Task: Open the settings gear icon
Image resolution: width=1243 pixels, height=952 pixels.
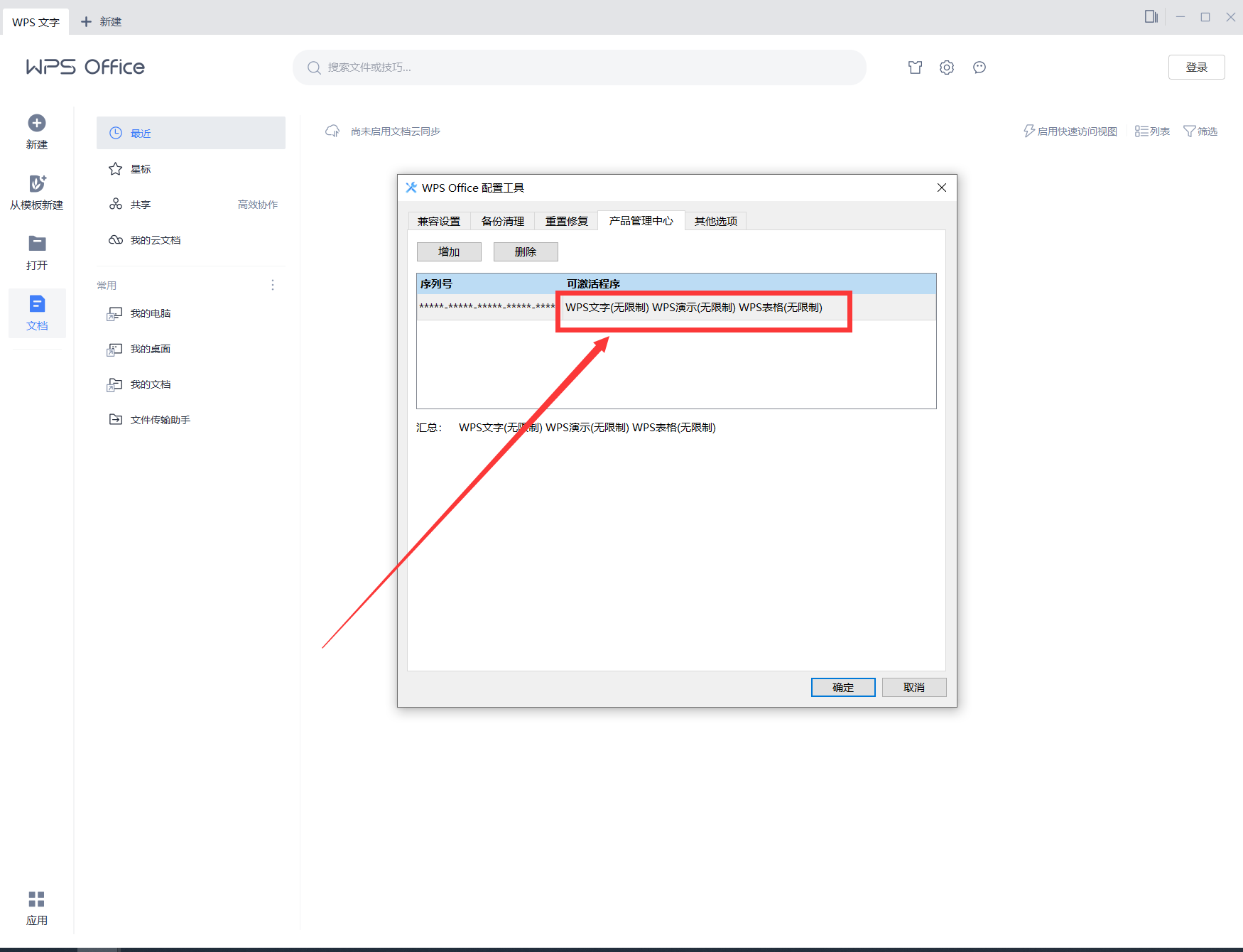Action: [x=947, y=67]
